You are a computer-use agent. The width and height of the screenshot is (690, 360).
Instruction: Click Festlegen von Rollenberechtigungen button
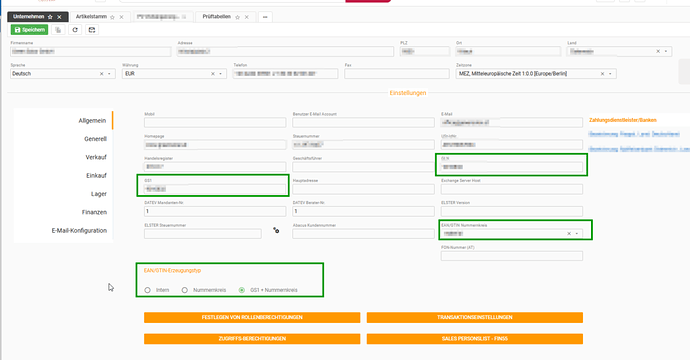[252, 317]
